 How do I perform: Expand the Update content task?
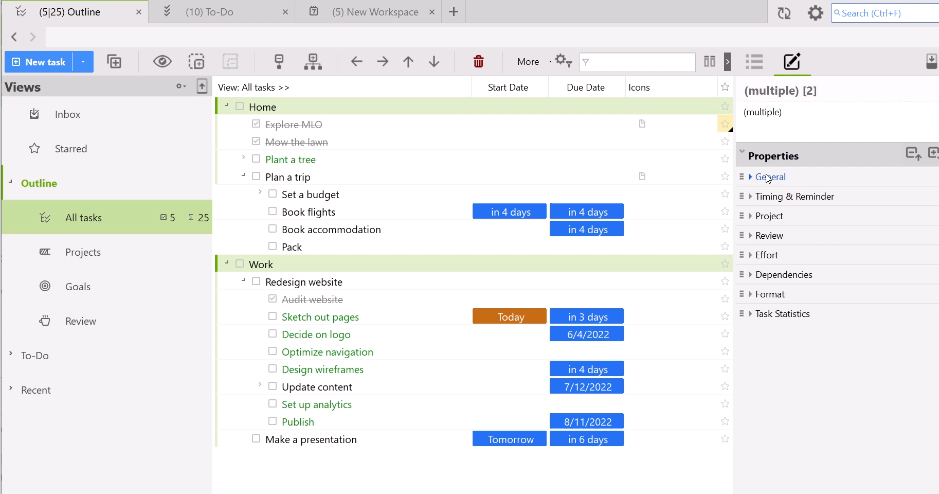pyautogui.click(x=260, y=385)
